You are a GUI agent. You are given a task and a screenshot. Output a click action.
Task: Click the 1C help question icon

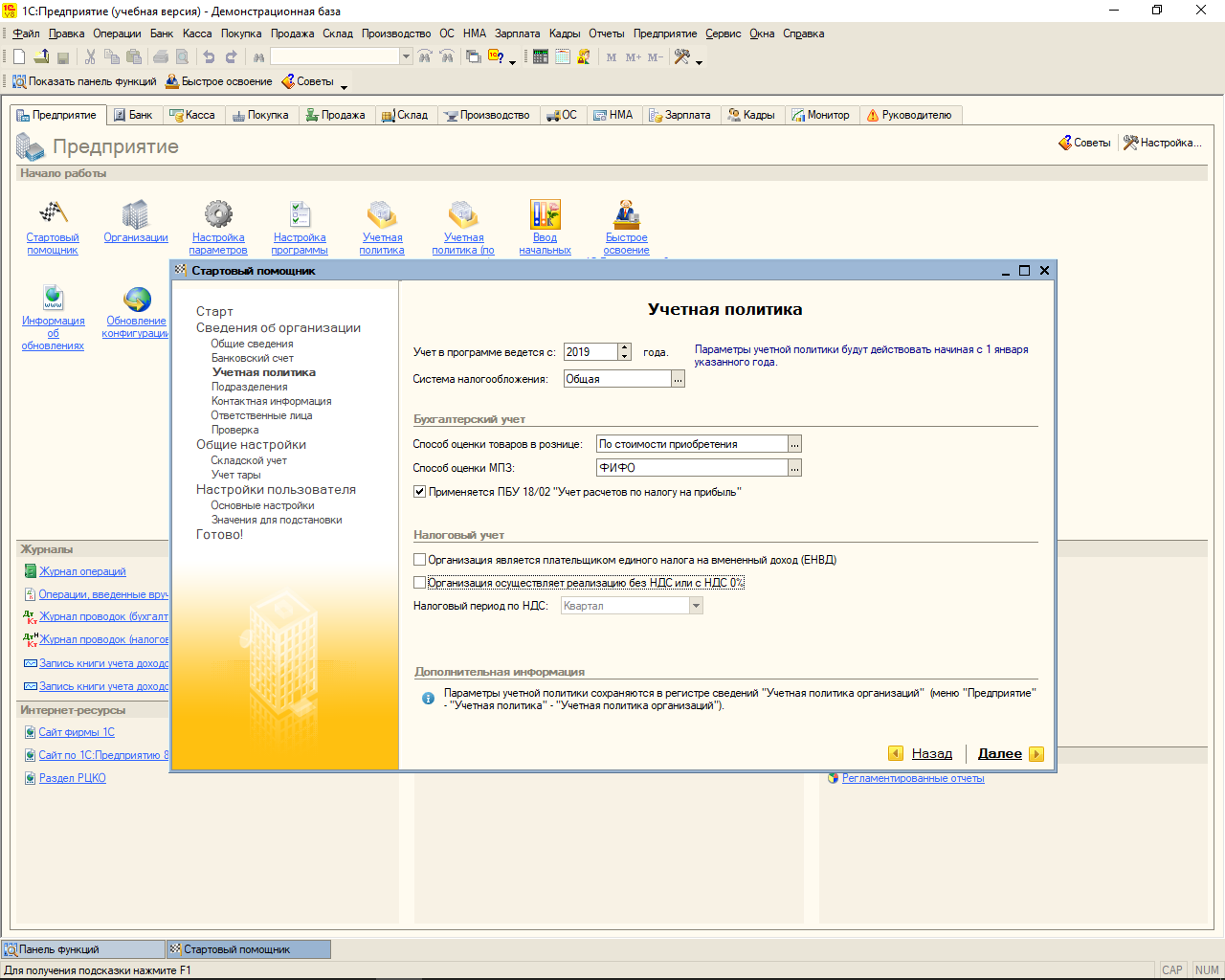496,57
